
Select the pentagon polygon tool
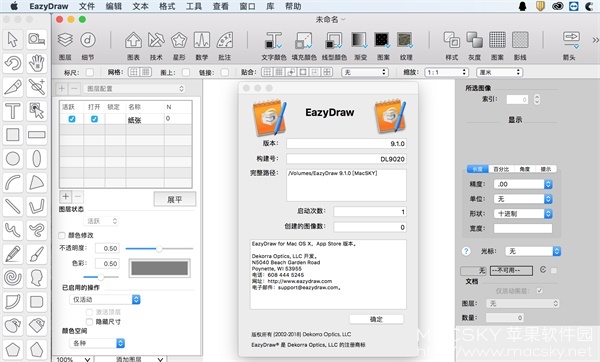13,349
